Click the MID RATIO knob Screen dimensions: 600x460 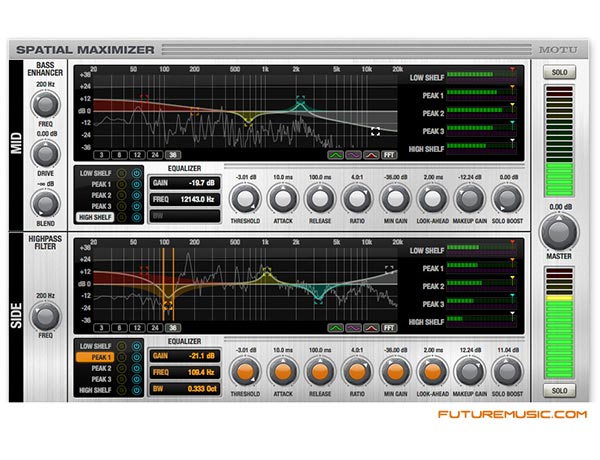coord(357,199)
